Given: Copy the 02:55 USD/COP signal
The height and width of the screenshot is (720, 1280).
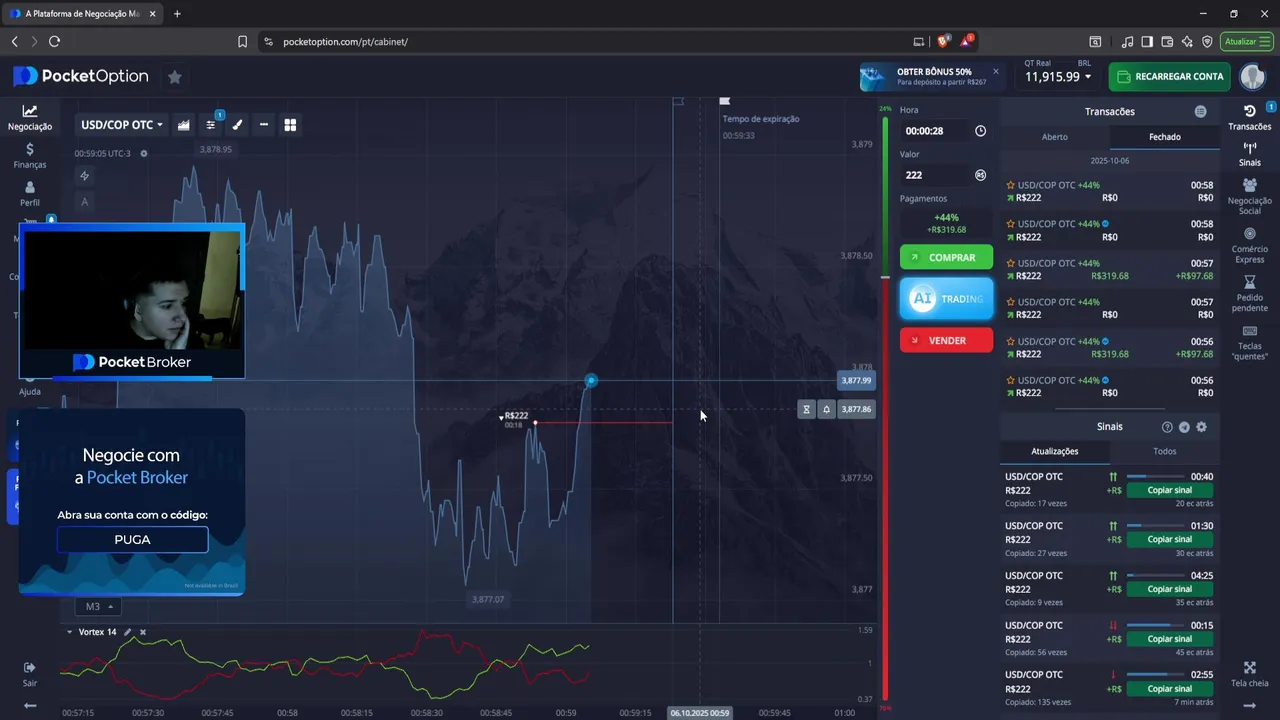Looking at the screenshot, I should tap(1169, 688).
